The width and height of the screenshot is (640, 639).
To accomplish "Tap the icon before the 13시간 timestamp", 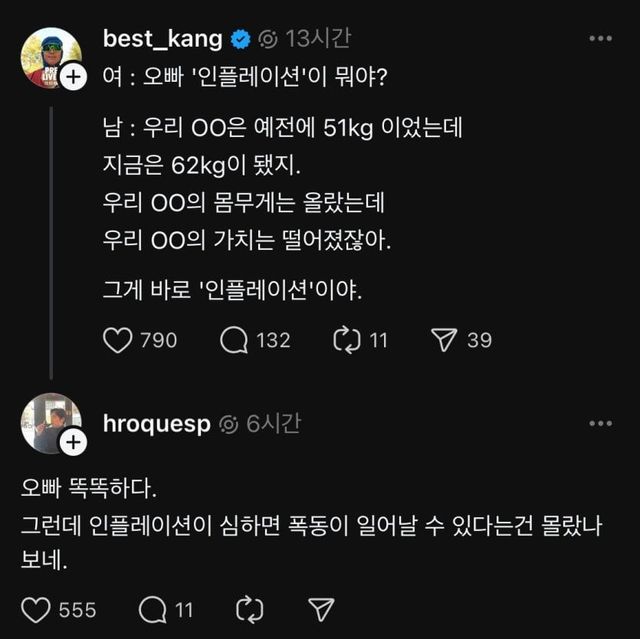I will (x=268, y=40).
